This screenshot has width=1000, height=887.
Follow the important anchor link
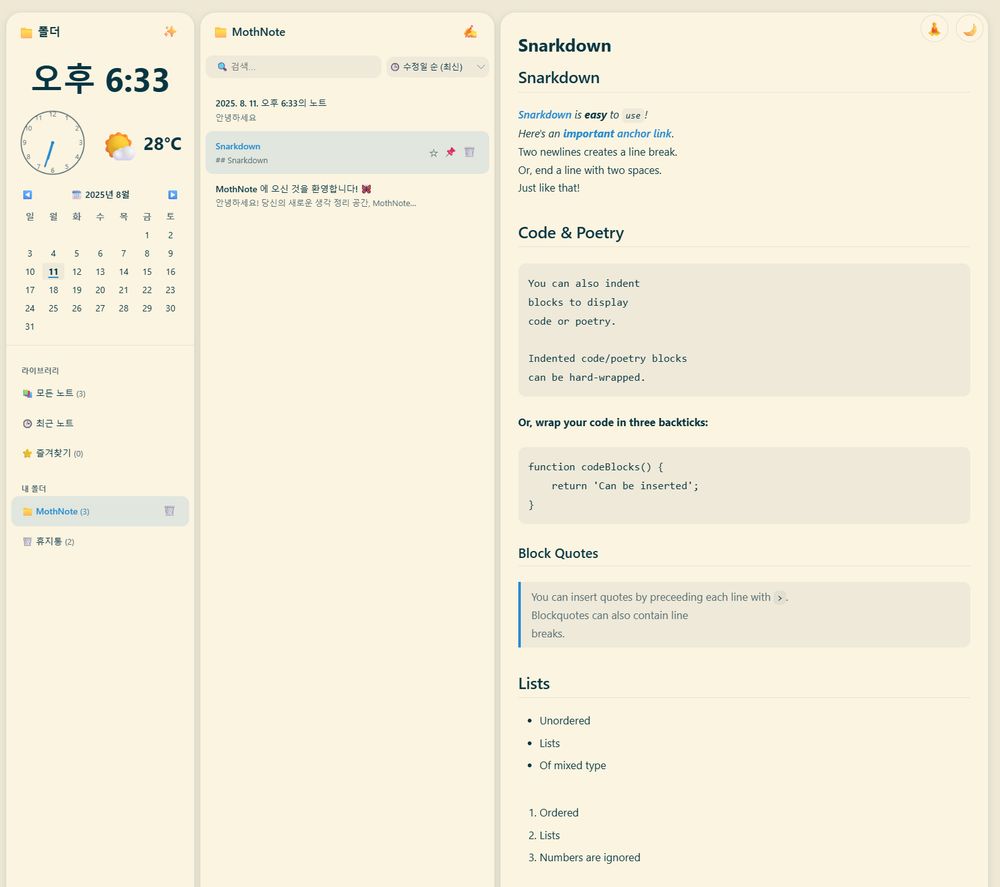[617, 133]
